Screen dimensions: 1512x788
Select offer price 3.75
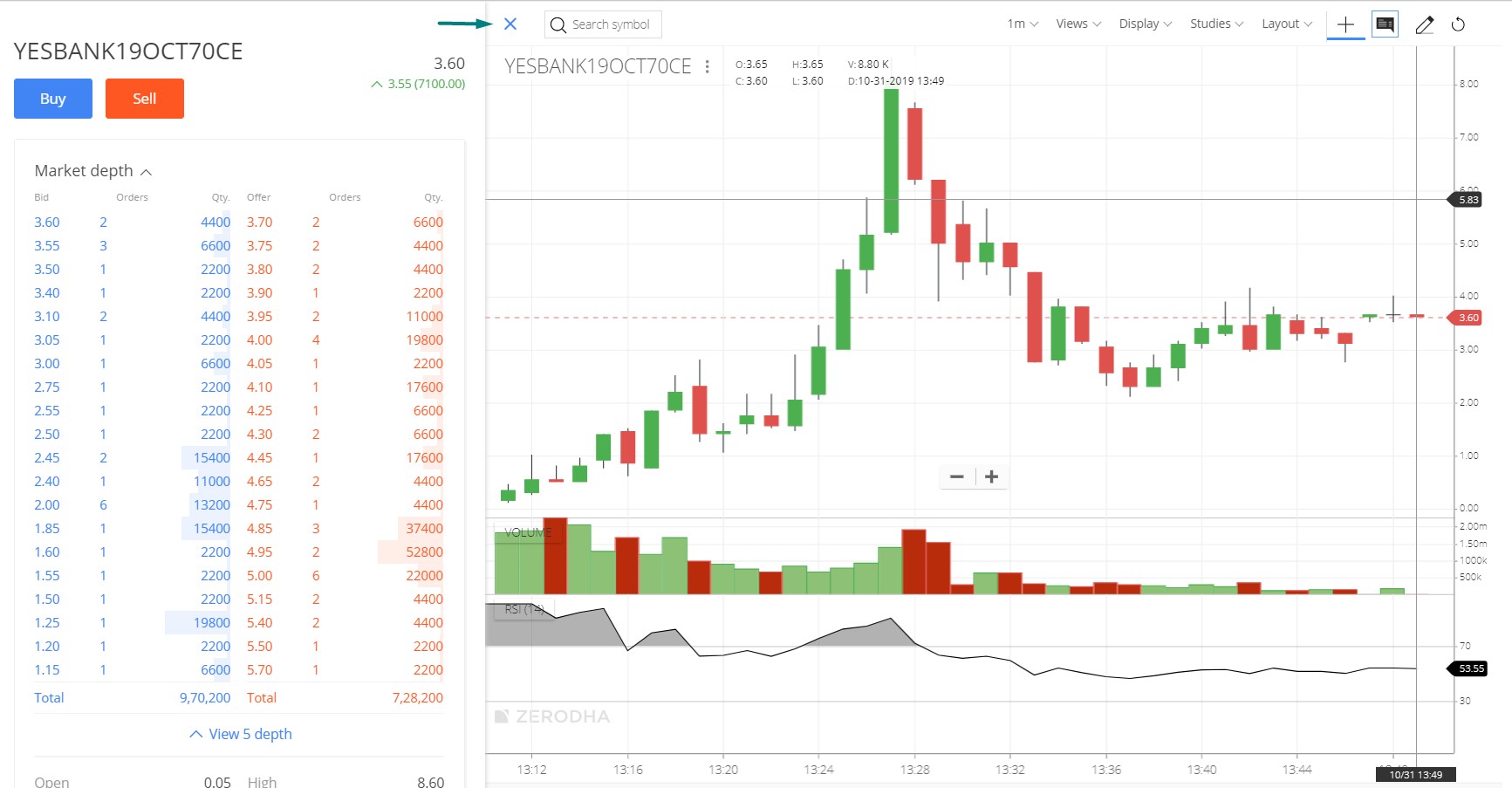coord(259,245)
